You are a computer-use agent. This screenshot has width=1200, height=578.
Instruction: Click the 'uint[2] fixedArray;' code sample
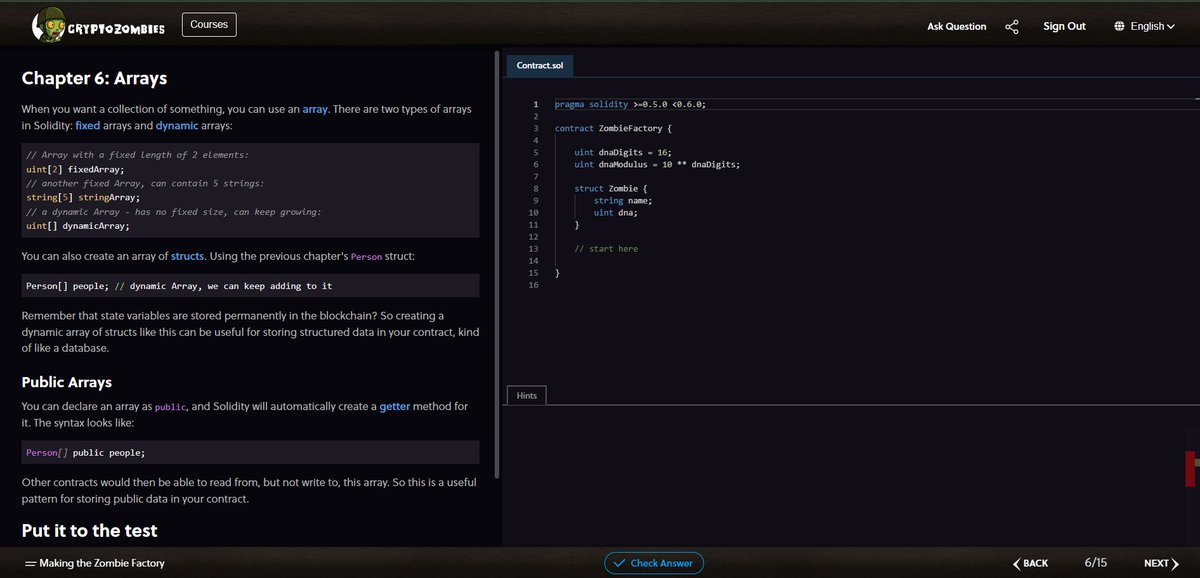click(x=75, y=169)
